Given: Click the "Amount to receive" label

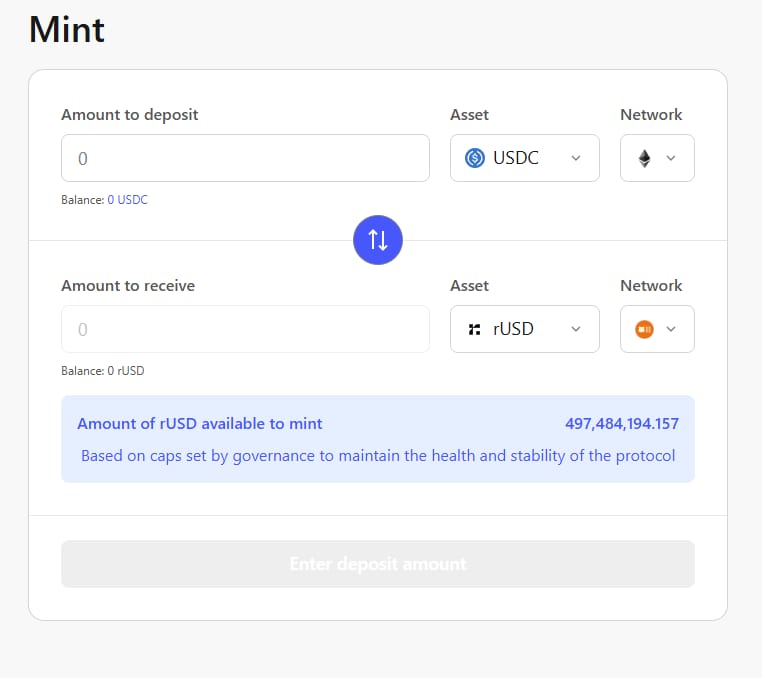Looking at the screenshot, I should pos(128,286).
